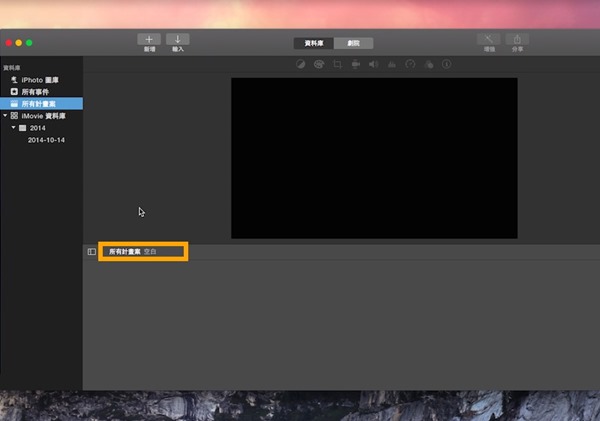The width and height of the screenshot is (600, 421).
Task: Select iPhoto 圖庫 in the sidebar
Action: tap(36, 79)
